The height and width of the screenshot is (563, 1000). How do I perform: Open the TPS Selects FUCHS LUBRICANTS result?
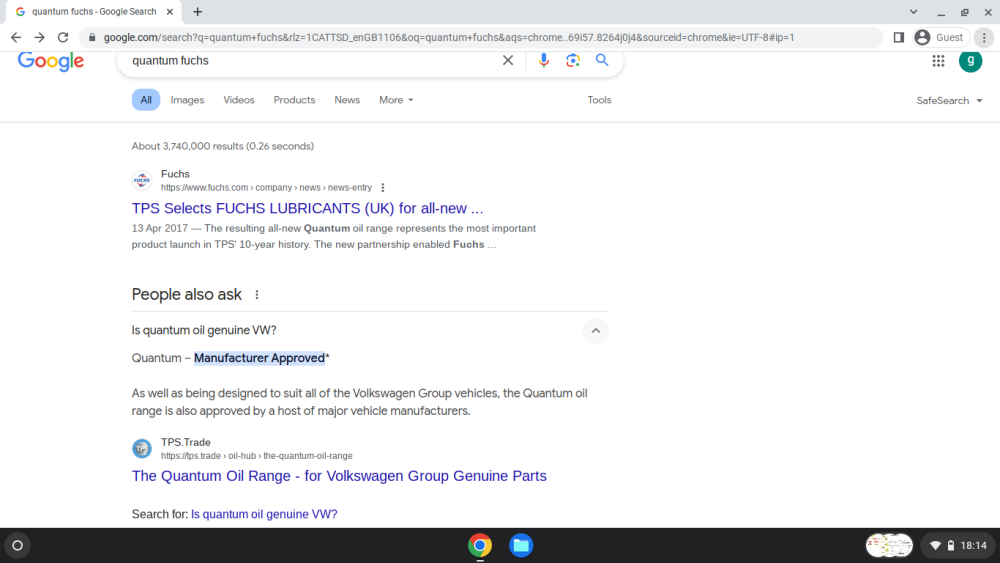point(307,208)
